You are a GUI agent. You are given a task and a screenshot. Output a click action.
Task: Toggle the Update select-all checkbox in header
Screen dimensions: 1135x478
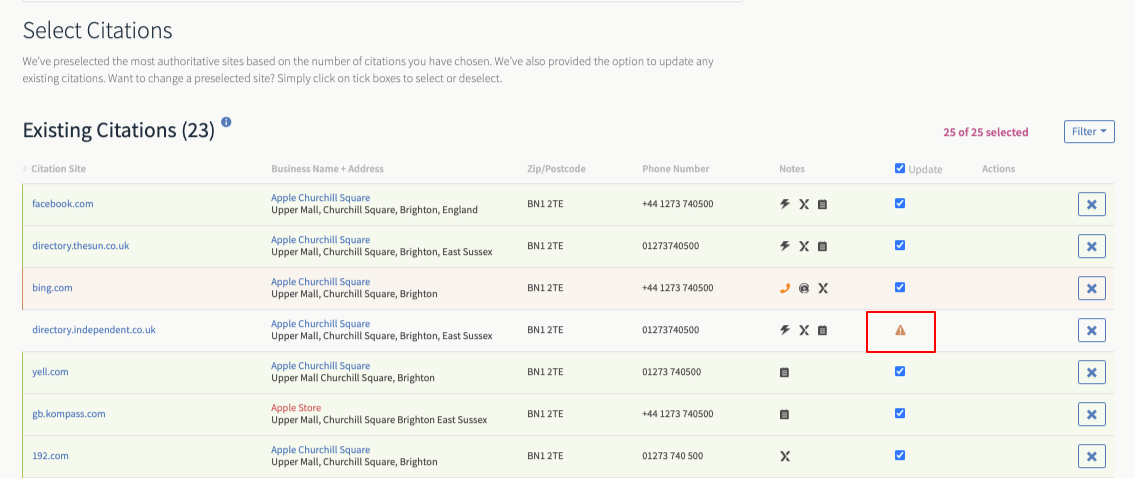pyautogui.click(x=900, y=168)
